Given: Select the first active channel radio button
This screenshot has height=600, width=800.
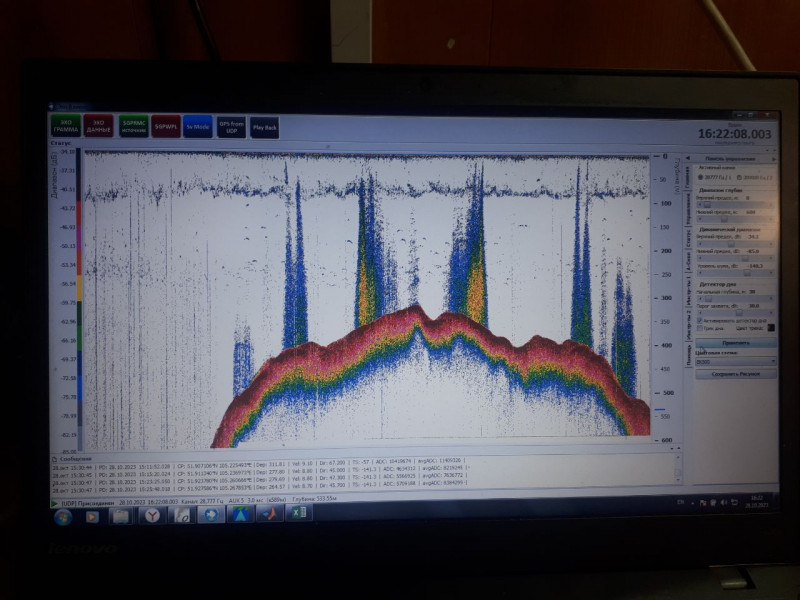Looking at the screenshot, I should [x=702, y=177].
